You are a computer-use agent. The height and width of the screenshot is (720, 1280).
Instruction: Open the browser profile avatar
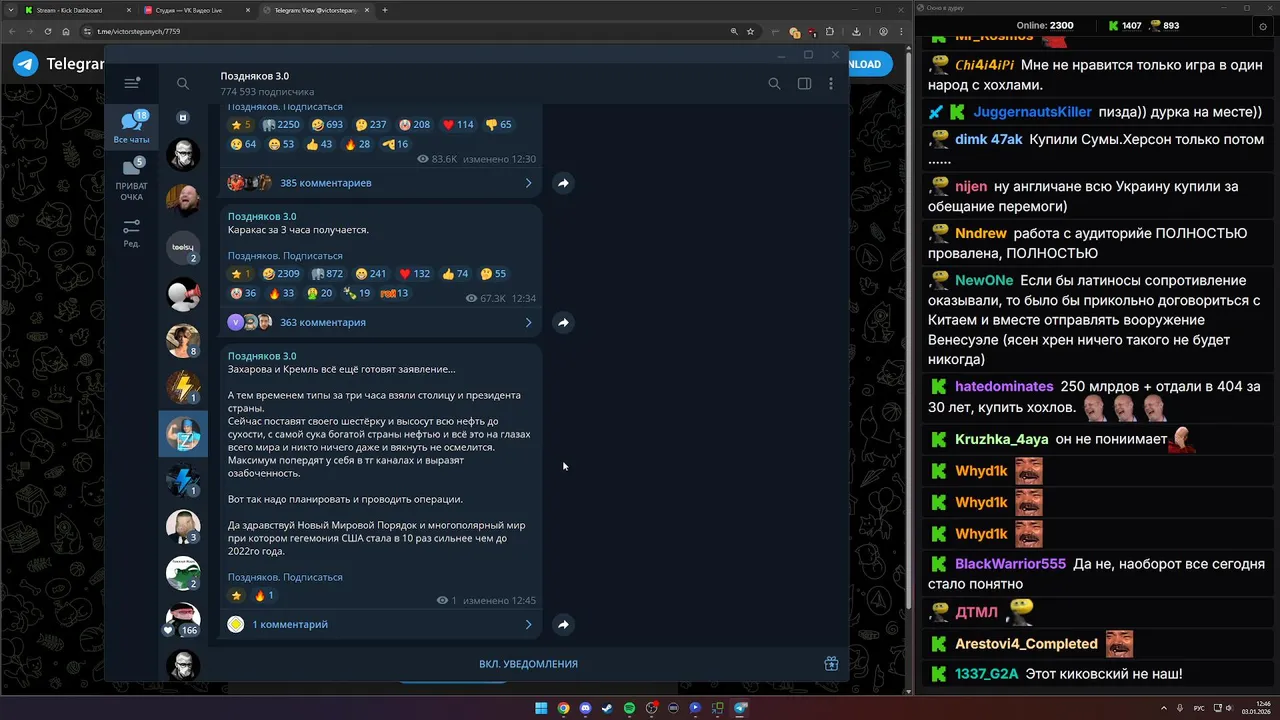pyautogui.click(x=883, y=32)
